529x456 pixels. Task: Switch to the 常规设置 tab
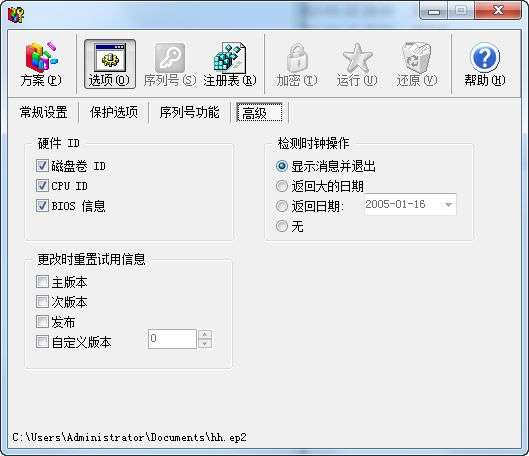44,112
